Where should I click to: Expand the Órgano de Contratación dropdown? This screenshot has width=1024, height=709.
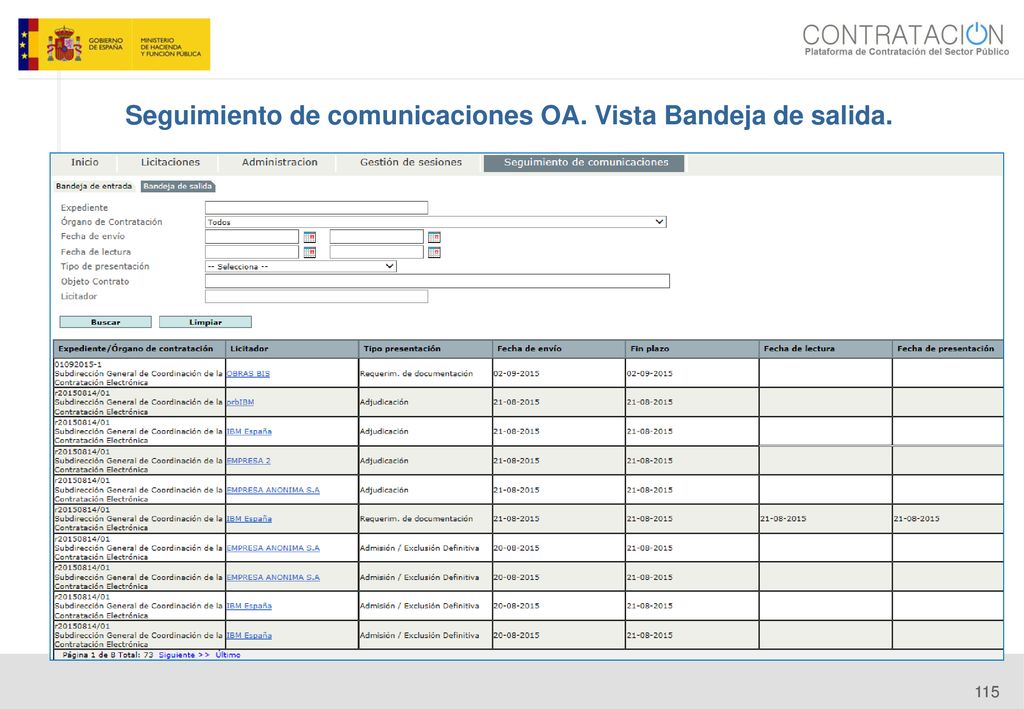[x=436, y=222]
